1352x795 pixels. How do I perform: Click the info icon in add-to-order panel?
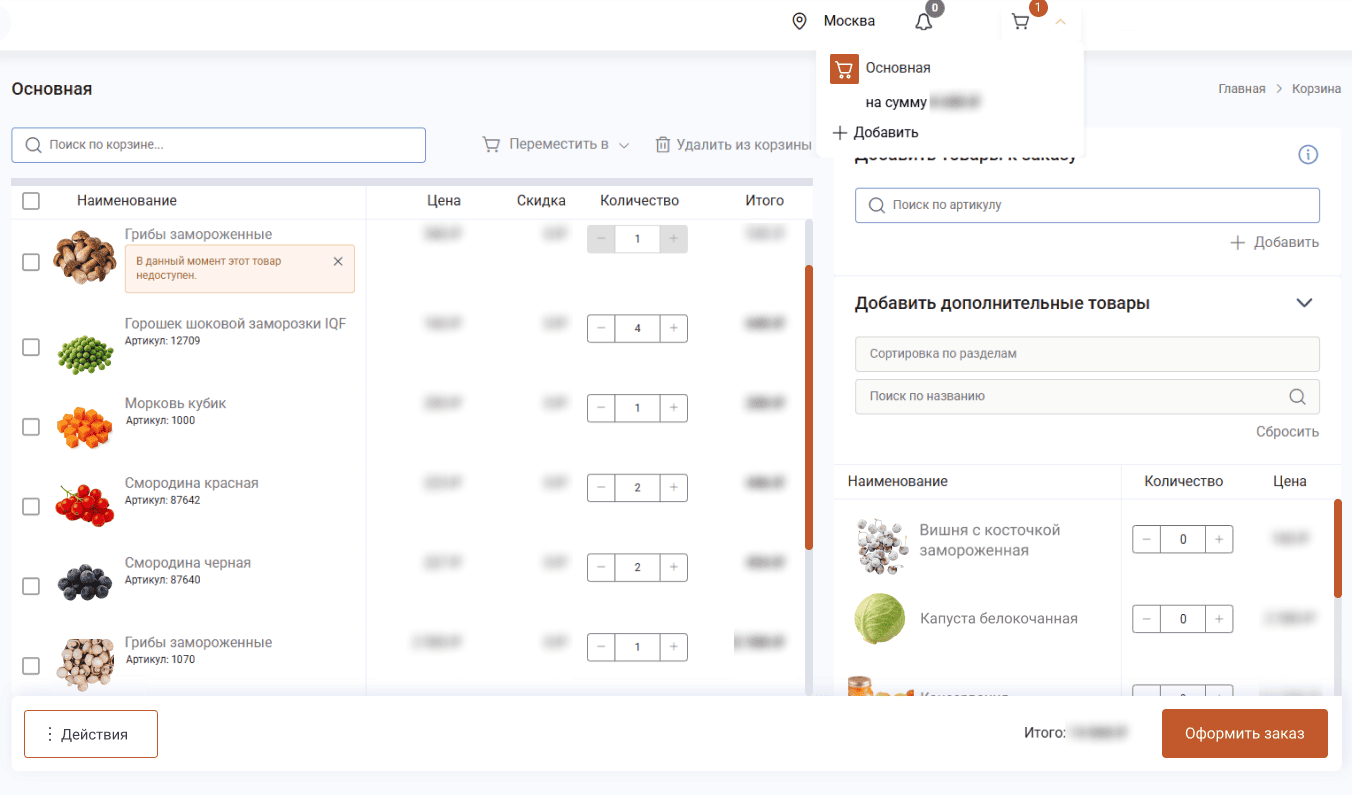point(1308,154)
